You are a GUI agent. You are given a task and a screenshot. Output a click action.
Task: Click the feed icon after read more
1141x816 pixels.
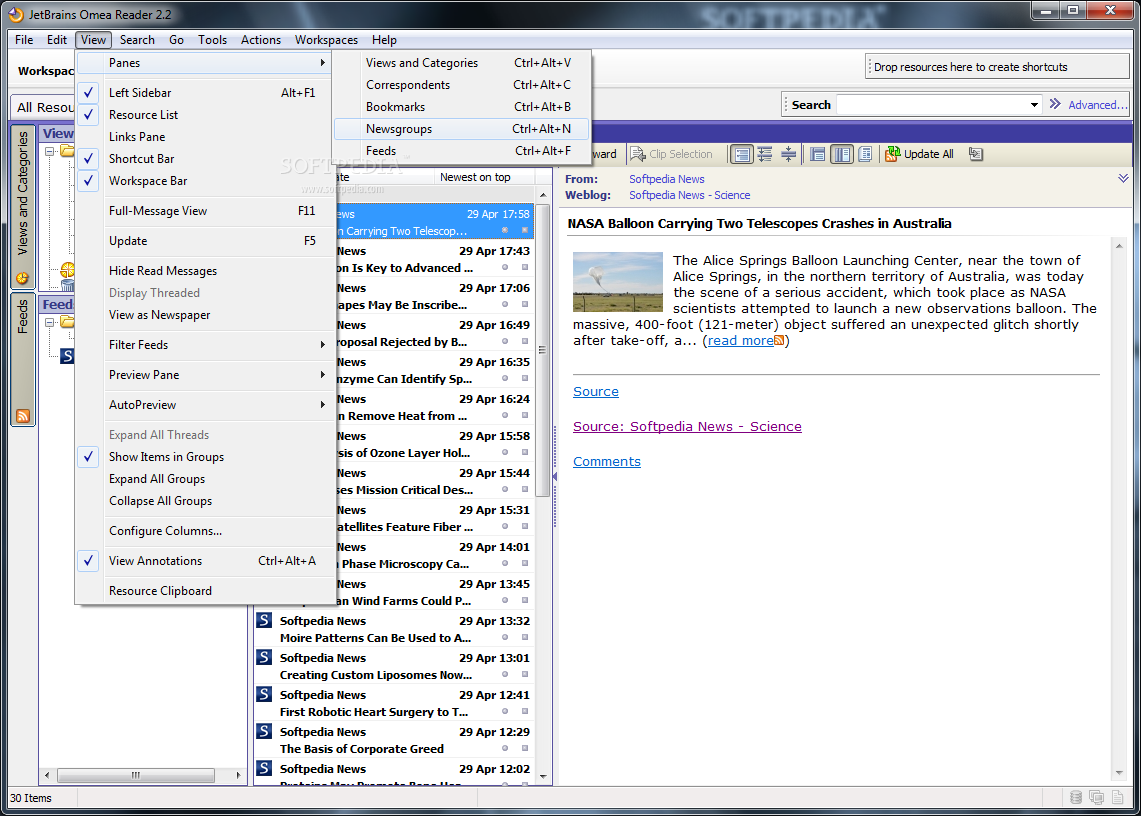779,341
